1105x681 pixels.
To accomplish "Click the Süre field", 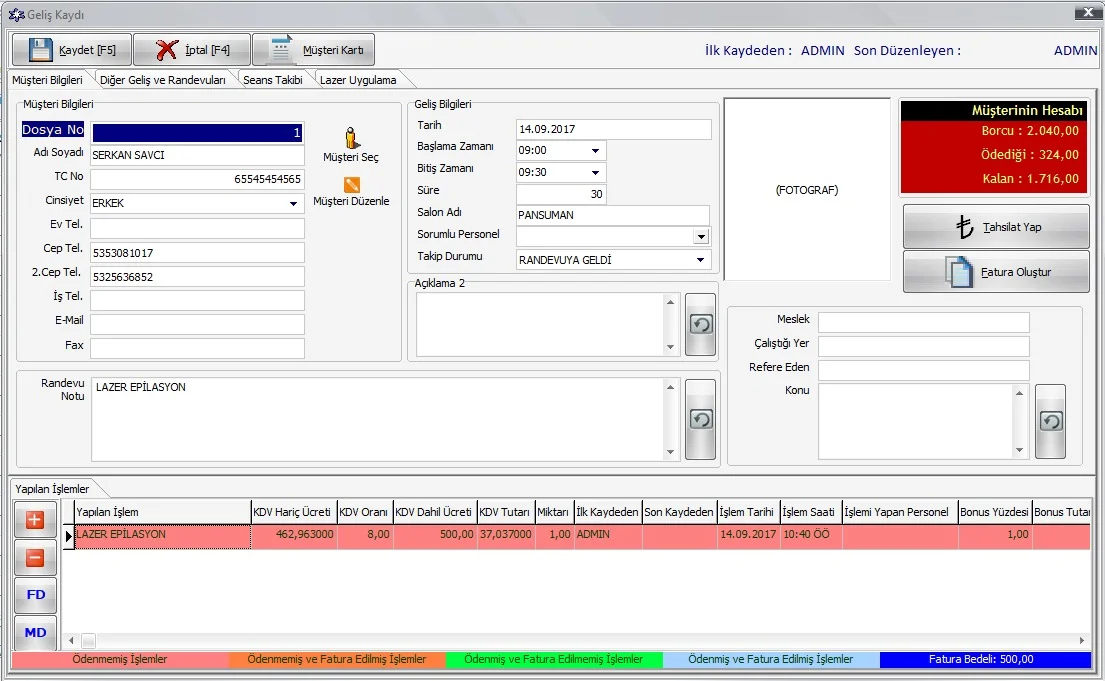I will (561, 194).
